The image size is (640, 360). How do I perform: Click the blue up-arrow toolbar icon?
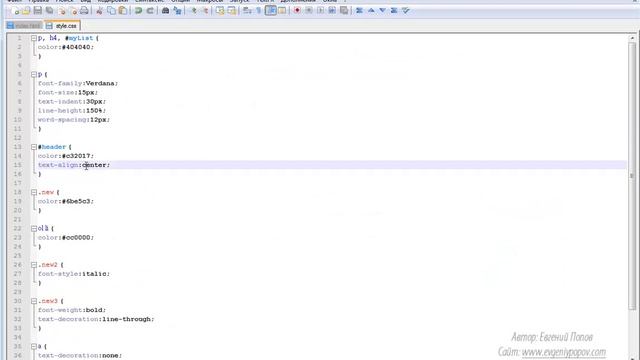(x=371, y=11)
